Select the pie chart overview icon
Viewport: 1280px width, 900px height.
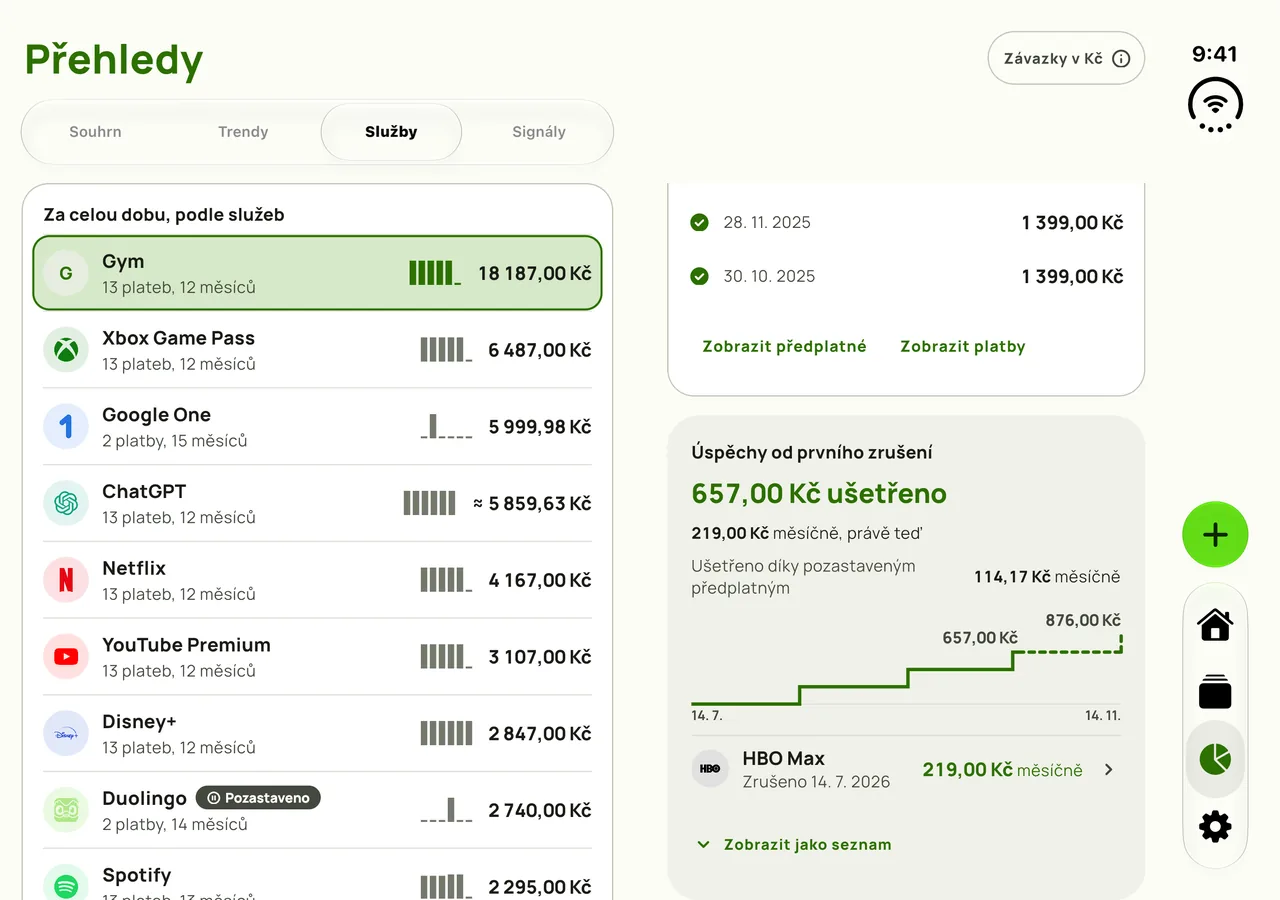(1215, 759)
